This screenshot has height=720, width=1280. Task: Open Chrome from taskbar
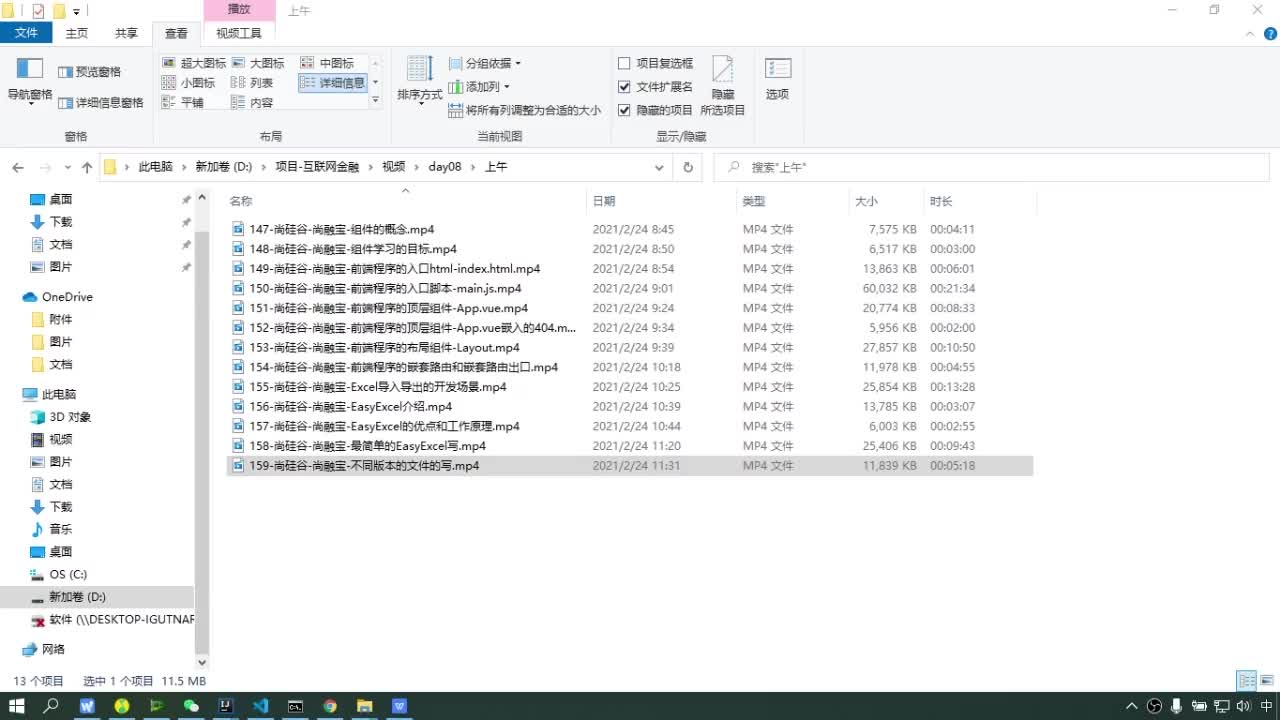[330, 705]
